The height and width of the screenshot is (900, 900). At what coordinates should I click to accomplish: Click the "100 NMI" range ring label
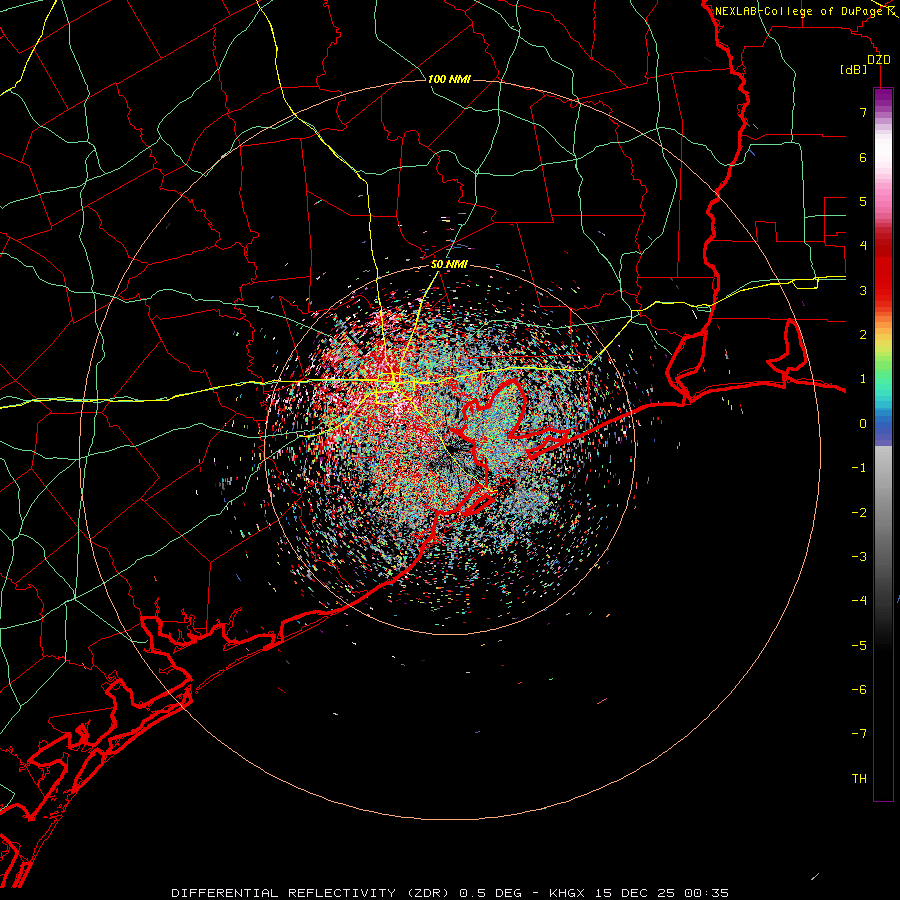pyautogui.click(x=449, y=79)
